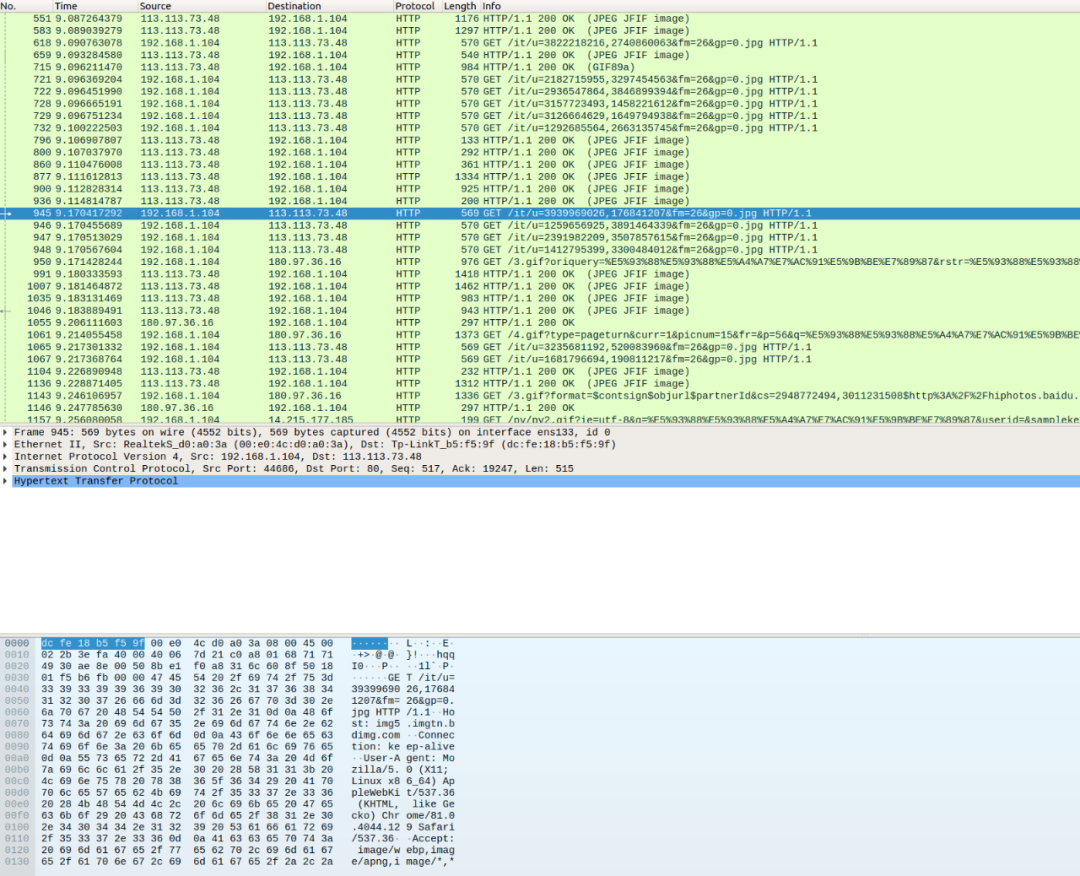Click highlighted hex bytes dc fe 18 b5 f5 9f
The height and width of the screenshot is (876, 1080).
(93, 643)
